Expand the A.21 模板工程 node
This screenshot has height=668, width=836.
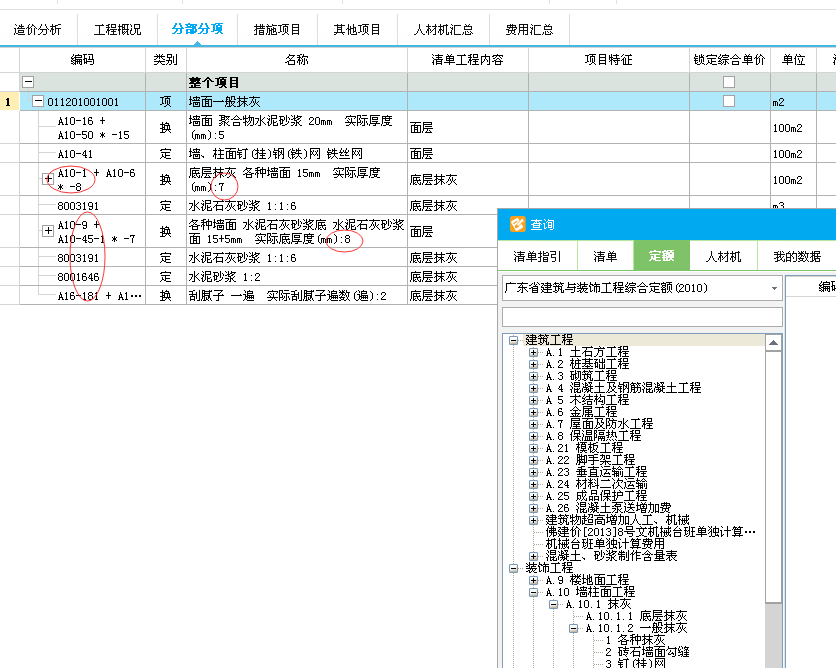pyautogui.click(x=533, y=448)
